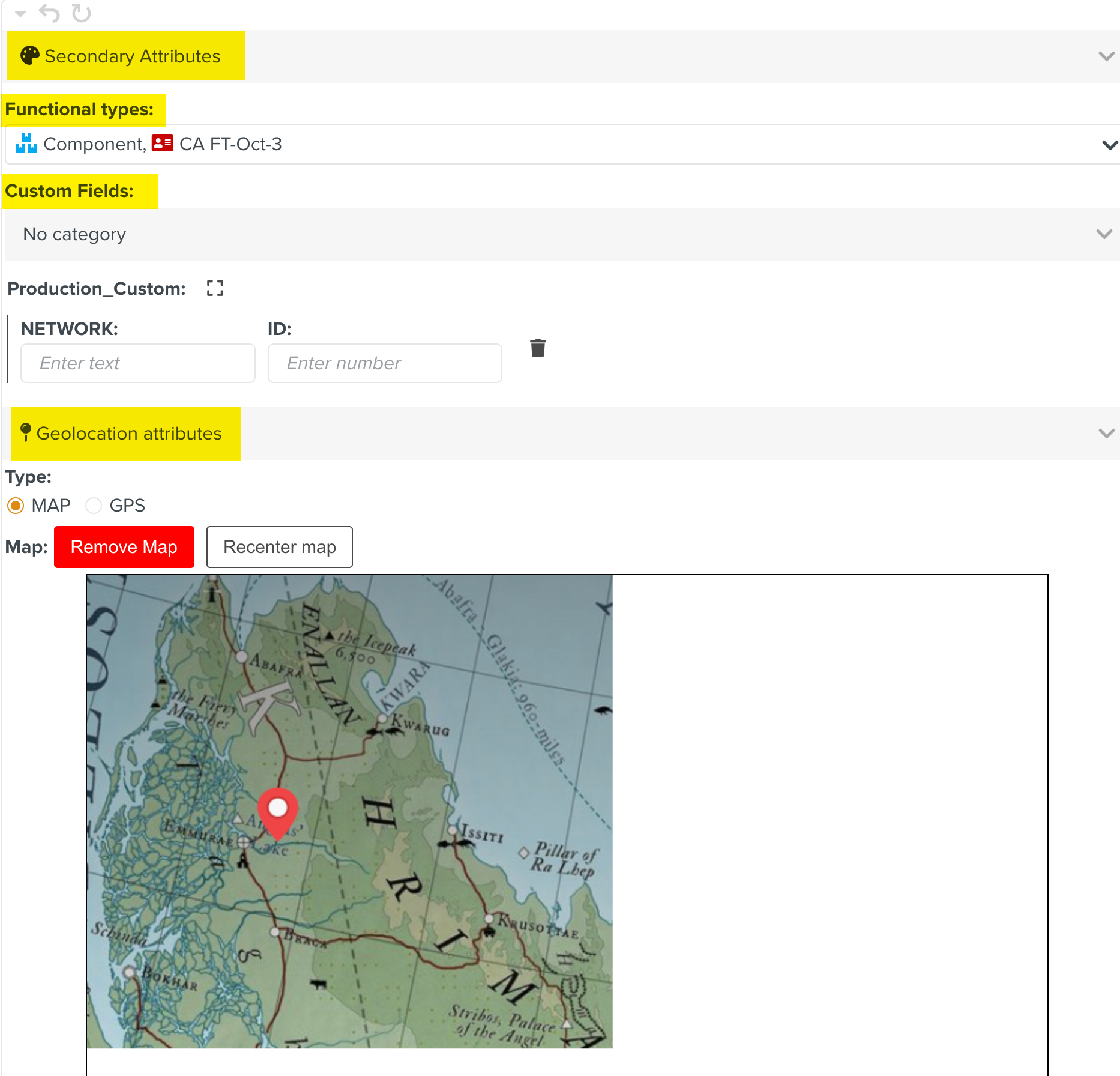Click the Component blocks icon
Image resolution: width=1120 pixels, height=1076 pixels.
point(26,144)
